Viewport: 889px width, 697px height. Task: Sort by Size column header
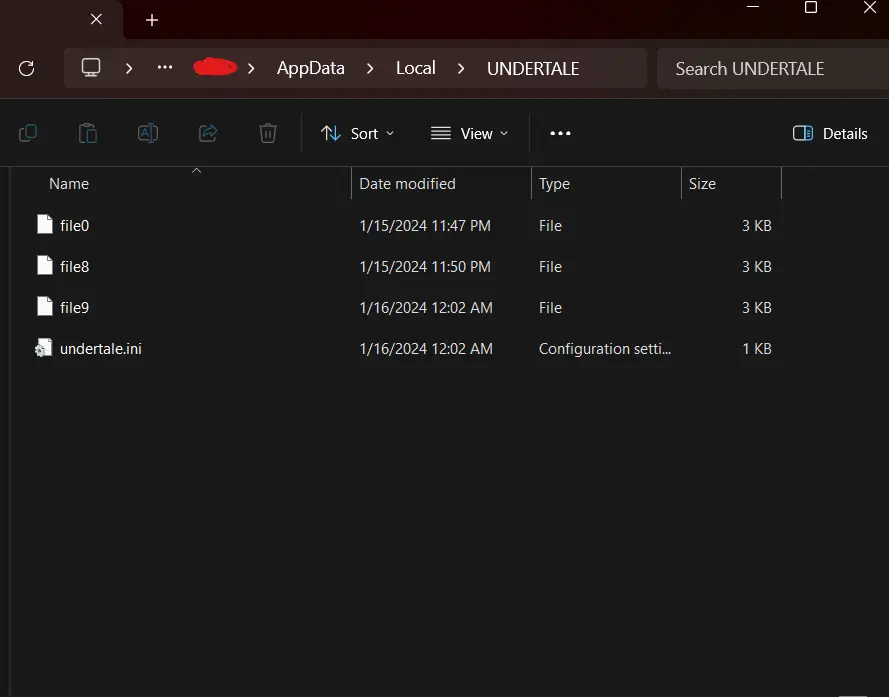point(702,184)
